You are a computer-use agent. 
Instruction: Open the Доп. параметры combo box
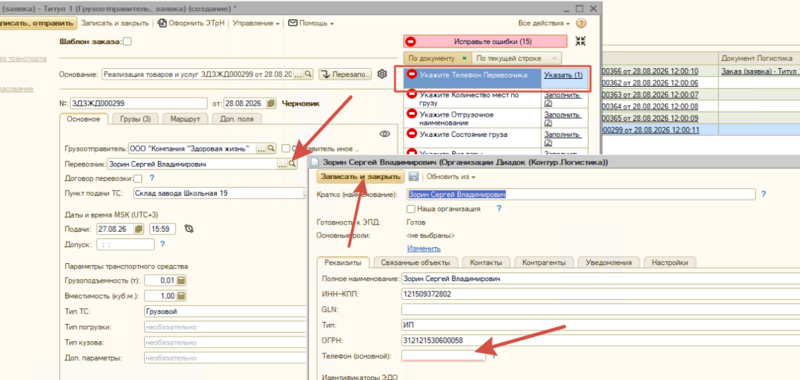point(226,358)
